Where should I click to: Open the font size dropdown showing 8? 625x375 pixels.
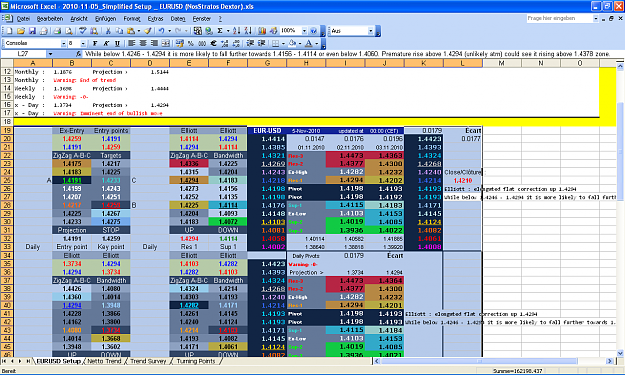pos(83,43)
